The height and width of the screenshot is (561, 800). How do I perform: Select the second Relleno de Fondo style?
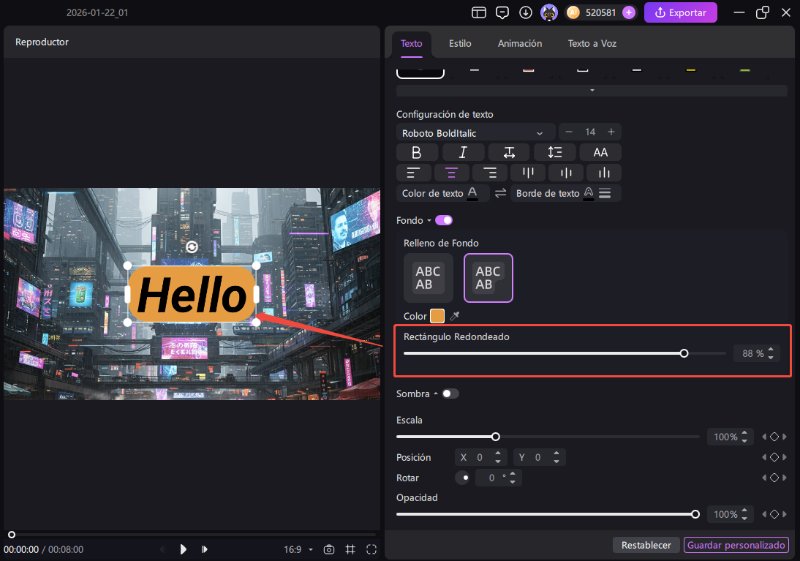[x=488, y=278]
